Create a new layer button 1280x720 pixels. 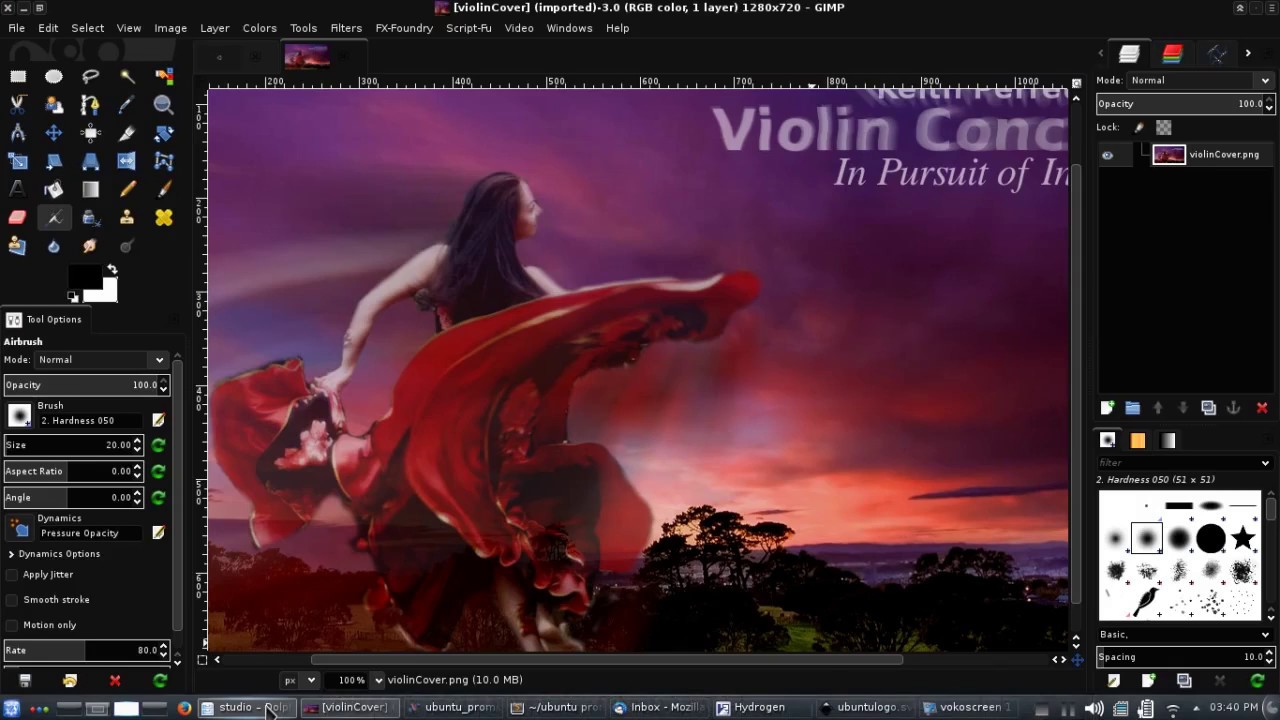coord(1107,408)
